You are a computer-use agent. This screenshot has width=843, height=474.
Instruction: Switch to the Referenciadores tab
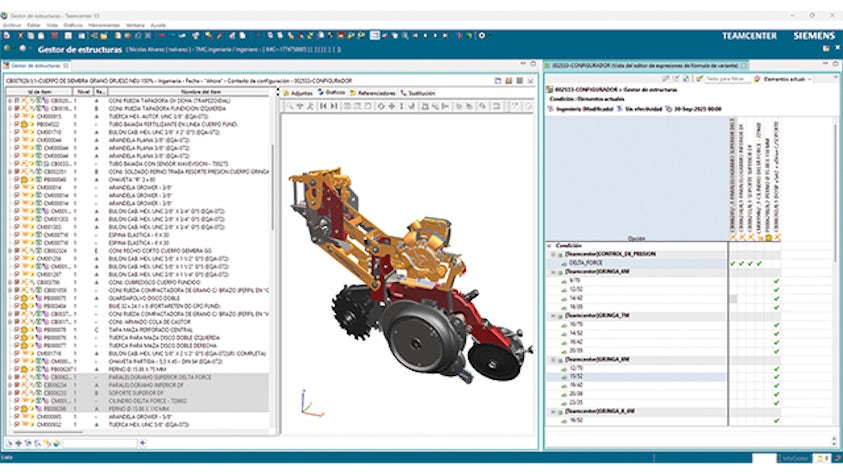point(373,93)
